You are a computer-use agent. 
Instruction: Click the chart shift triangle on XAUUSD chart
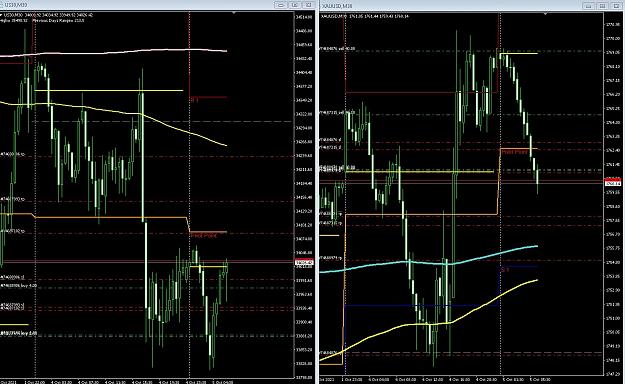(545, 14)
